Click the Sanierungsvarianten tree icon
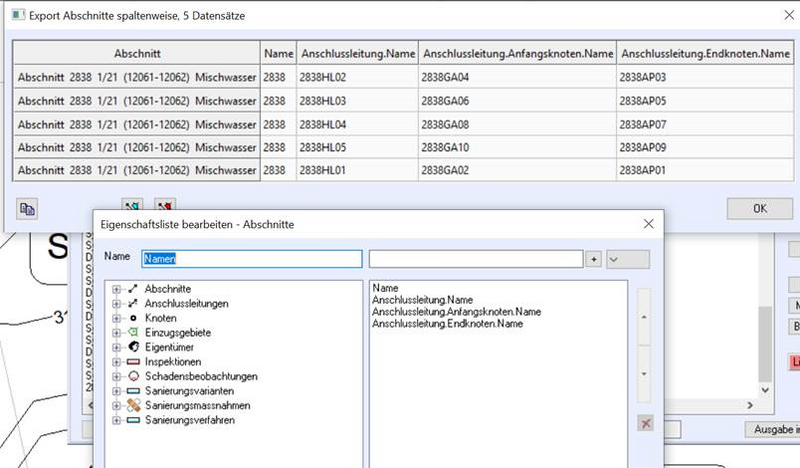This screenshot has width=800, height=468. click(133, 391)
